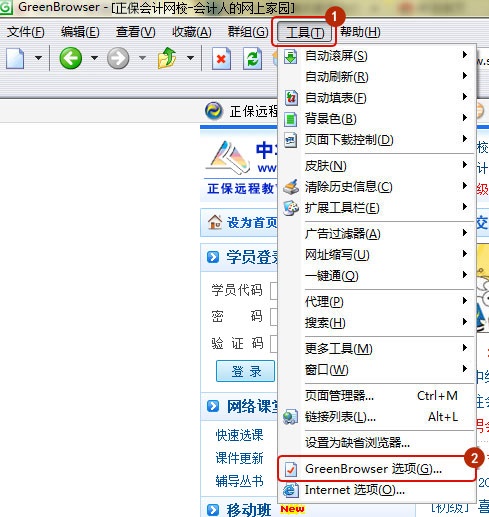Click the 登录 login button
Viewport: 489px width, 517px height.
(246, 371)
